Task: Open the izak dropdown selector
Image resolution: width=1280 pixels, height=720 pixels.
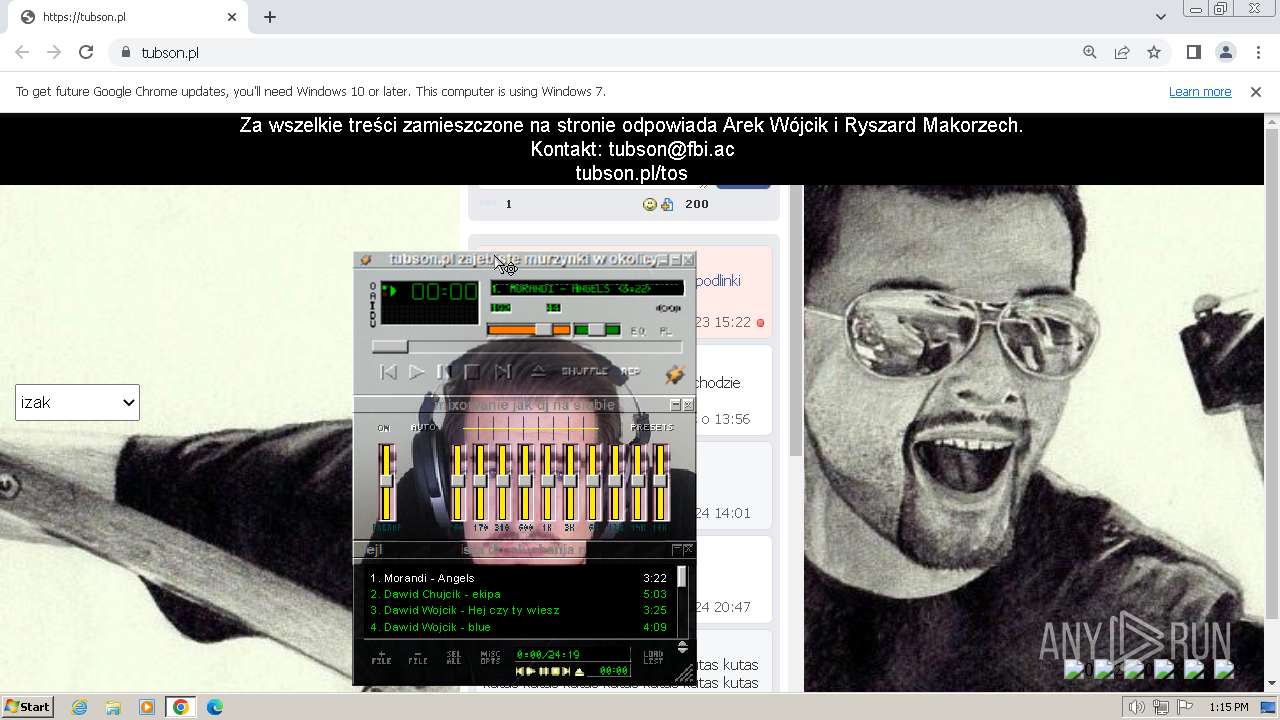Action: click(x=77, y=403)
